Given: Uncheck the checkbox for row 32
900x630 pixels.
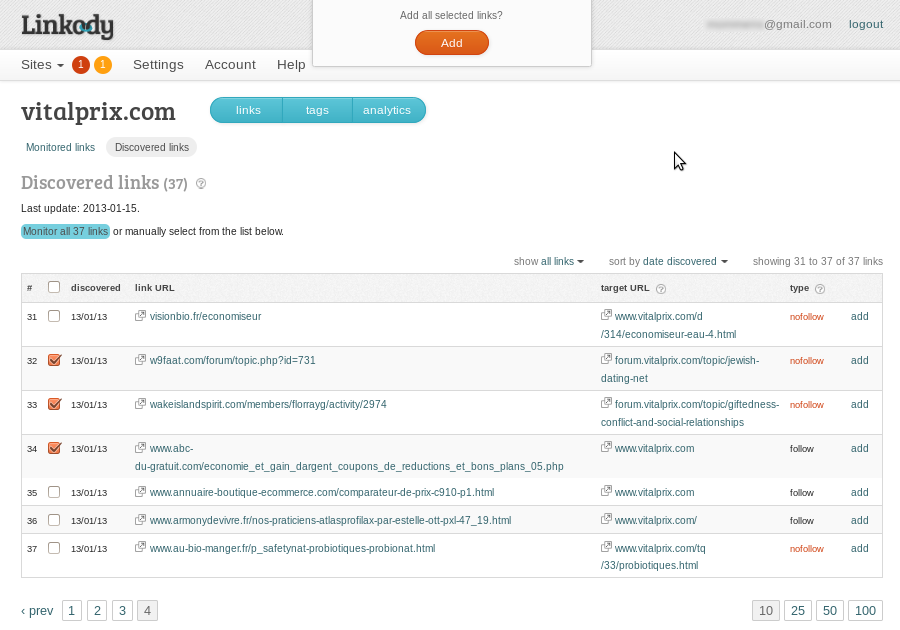Looking at the screenshot, I should click(x=54, y=360).
